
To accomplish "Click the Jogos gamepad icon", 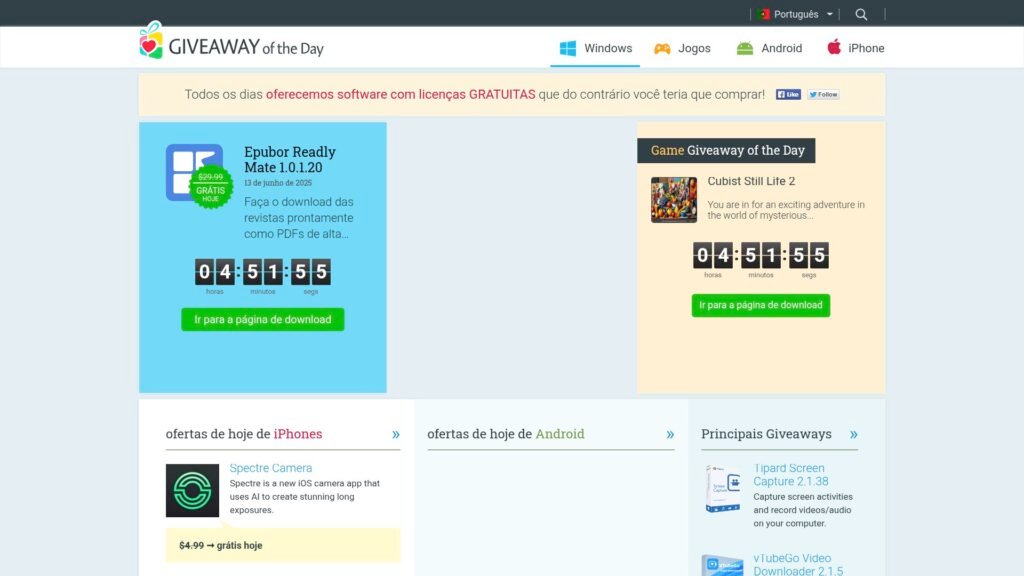I will pyautogui.click(x=662, y=48).
